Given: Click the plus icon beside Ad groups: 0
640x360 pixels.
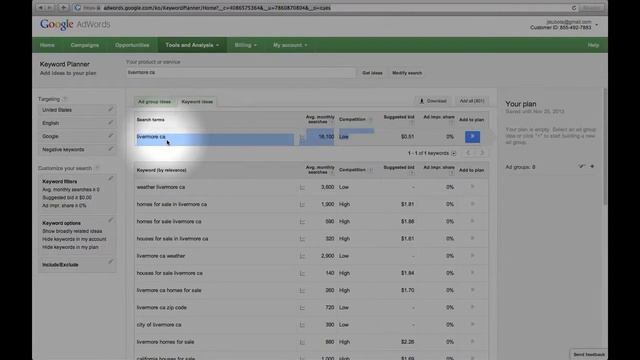Looking at the screenshot, I should tap(592, 167).
